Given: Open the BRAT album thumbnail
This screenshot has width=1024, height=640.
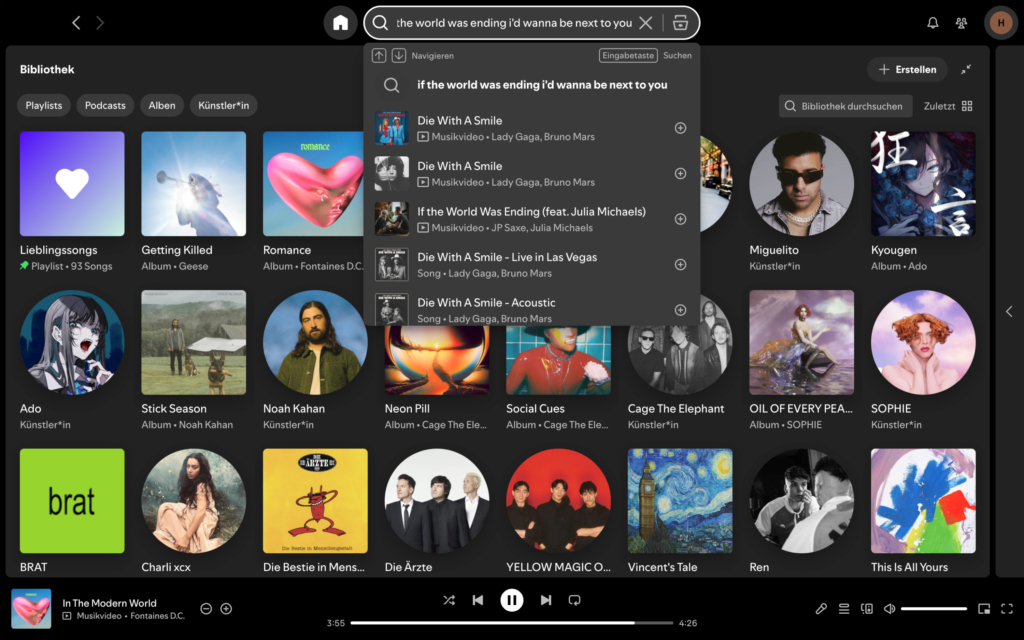Looking at the screenshot, I should [71, 501].
